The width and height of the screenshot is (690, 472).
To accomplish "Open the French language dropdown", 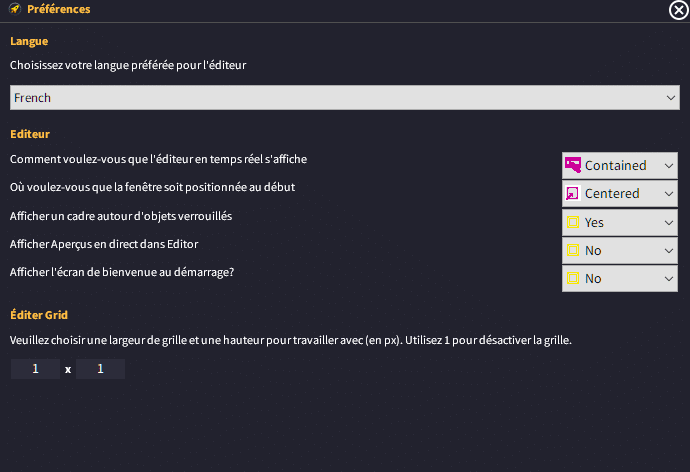I will (x=345, y=98).
